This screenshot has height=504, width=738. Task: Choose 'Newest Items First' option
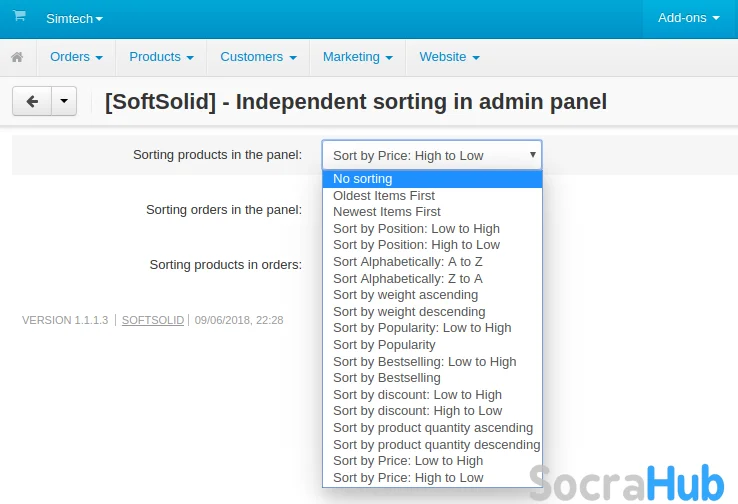pos(386,212)
